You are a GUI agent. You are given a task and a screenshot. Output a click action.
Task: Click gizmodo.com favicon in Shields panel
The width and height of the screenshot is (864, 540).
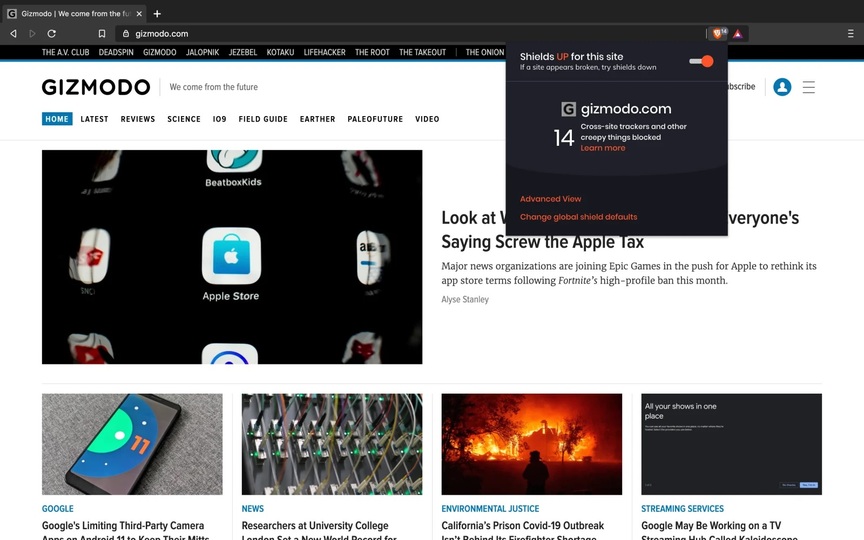[568, 109]
